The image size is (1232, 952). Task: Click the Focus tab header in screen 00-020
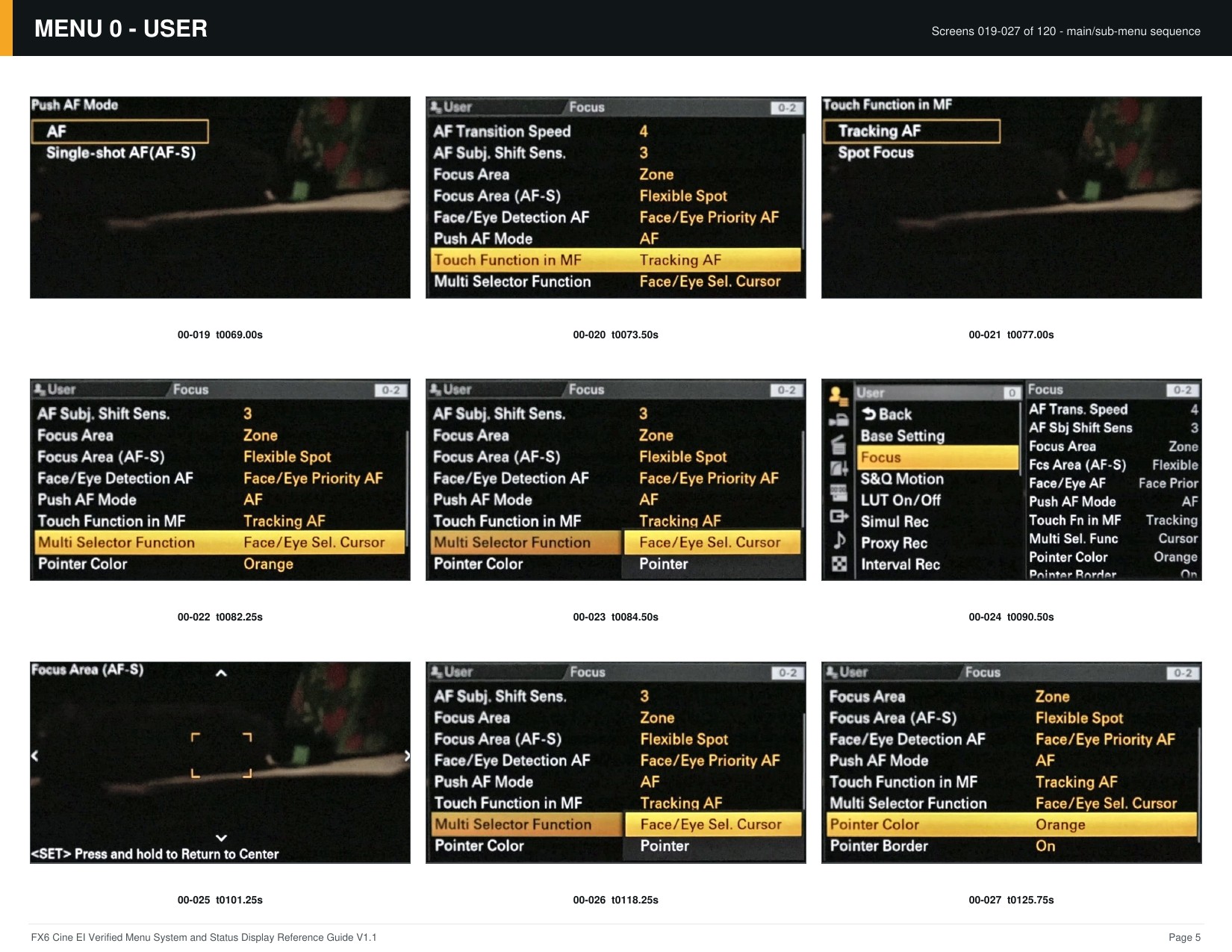pos(587,108)
